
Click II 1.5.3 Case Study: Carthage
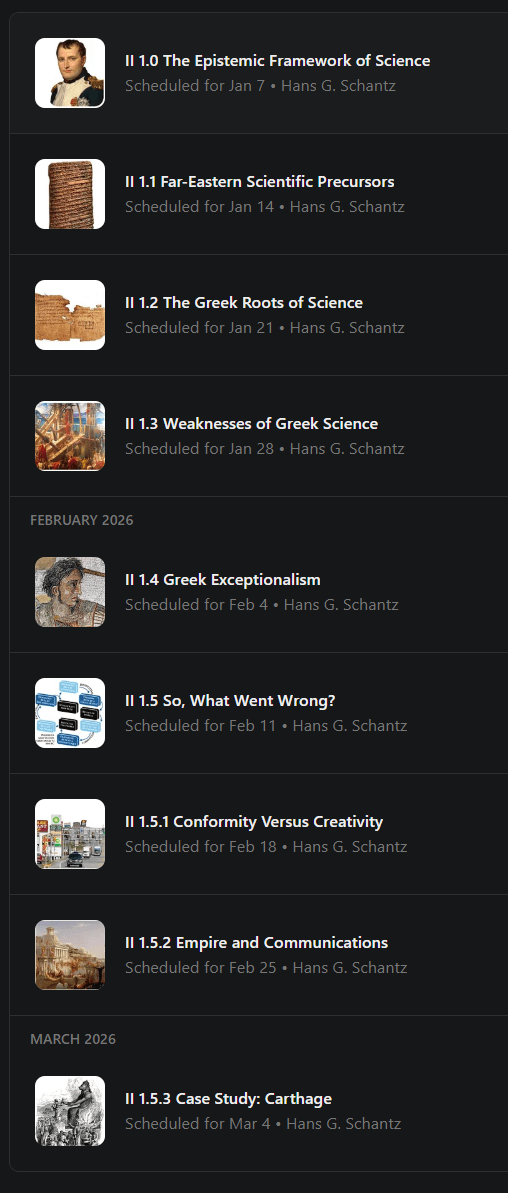[228, 1099]
